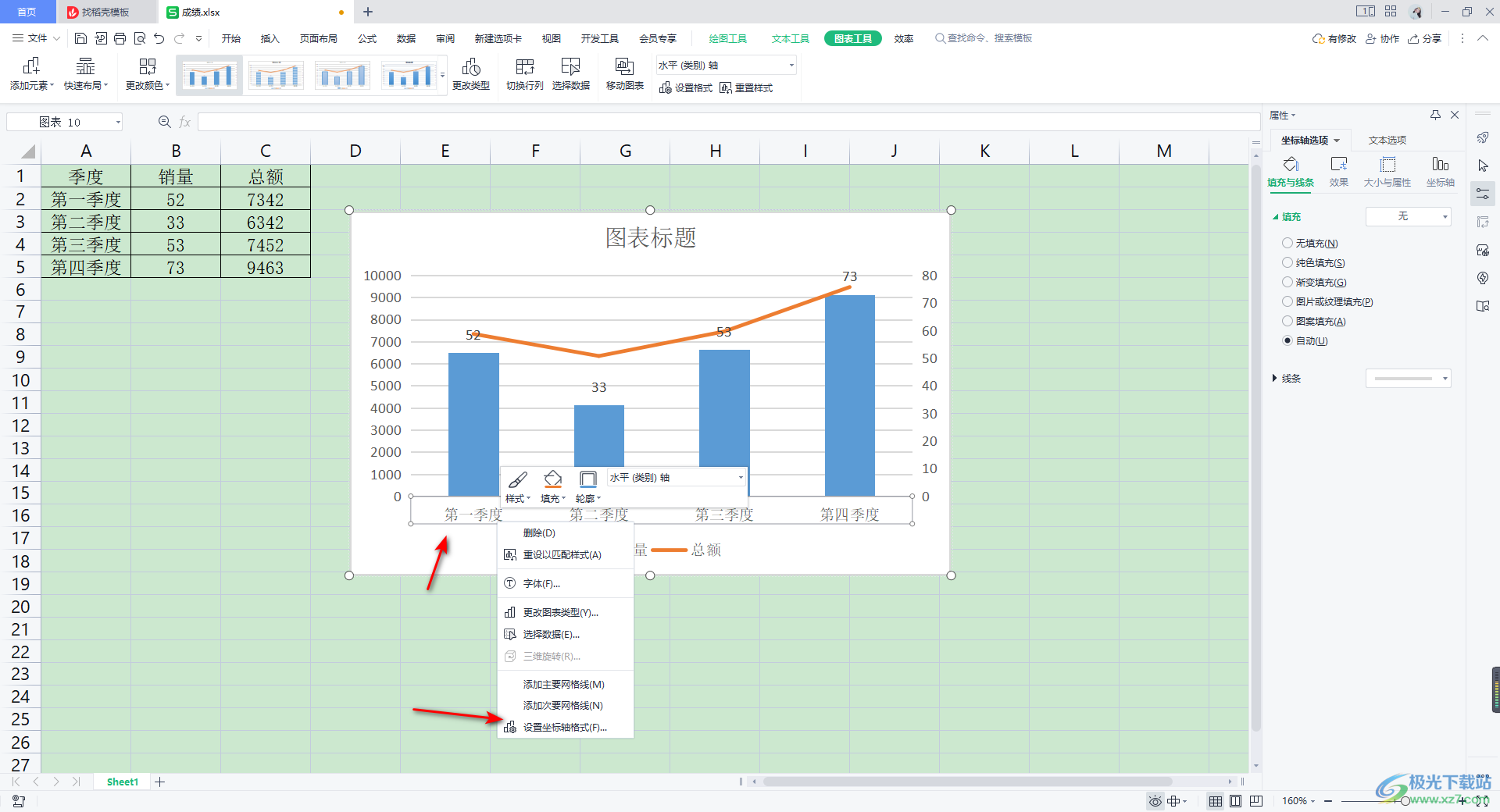Open the fill type dropdown showing 无
The image size is (1500, 812).
coord(1408,216)
